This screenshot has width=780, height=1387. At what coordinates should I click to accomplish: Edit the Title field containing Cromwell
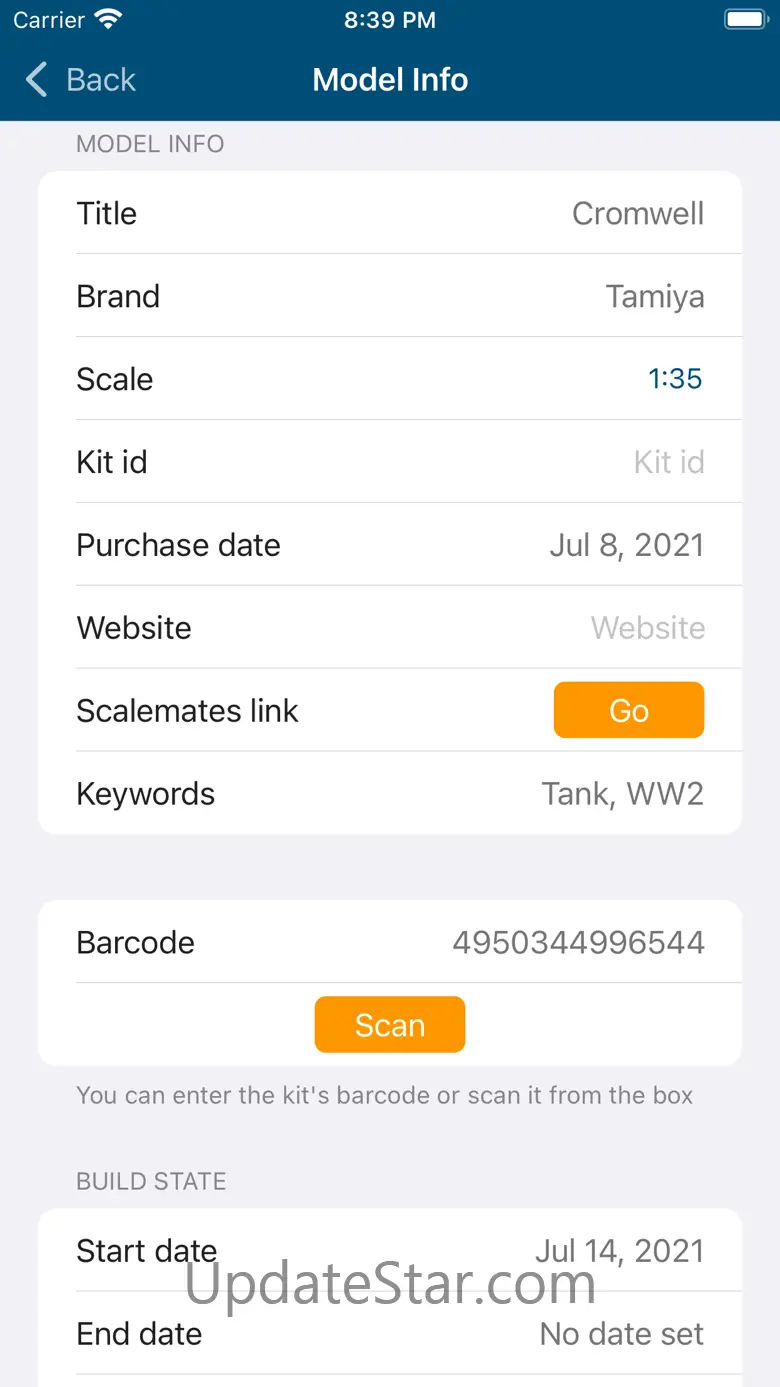pos(637,213)
